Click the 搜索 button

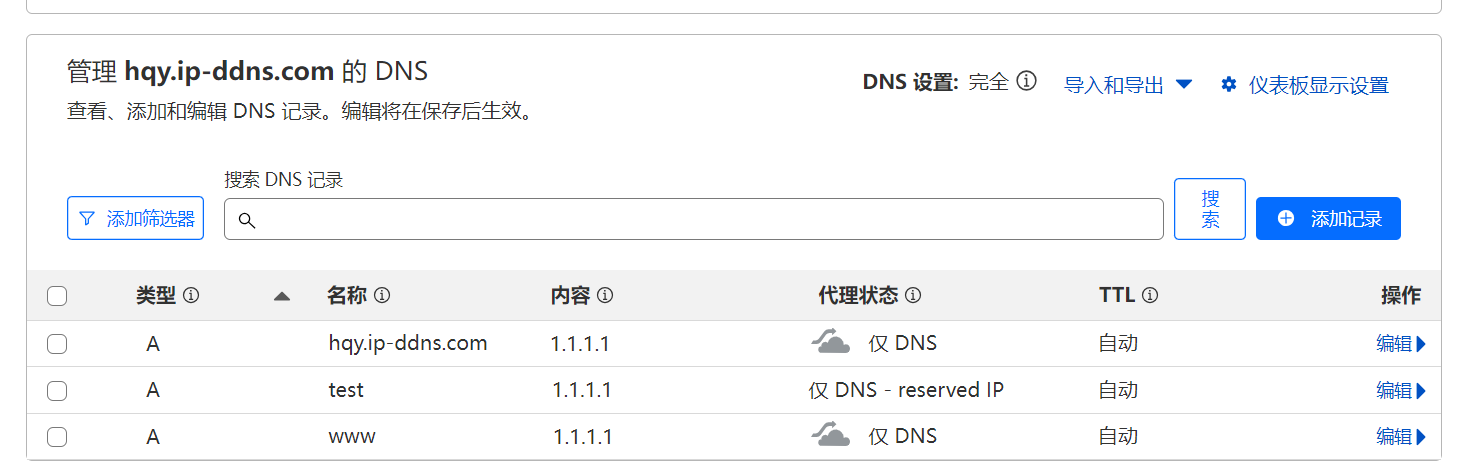1210,209
